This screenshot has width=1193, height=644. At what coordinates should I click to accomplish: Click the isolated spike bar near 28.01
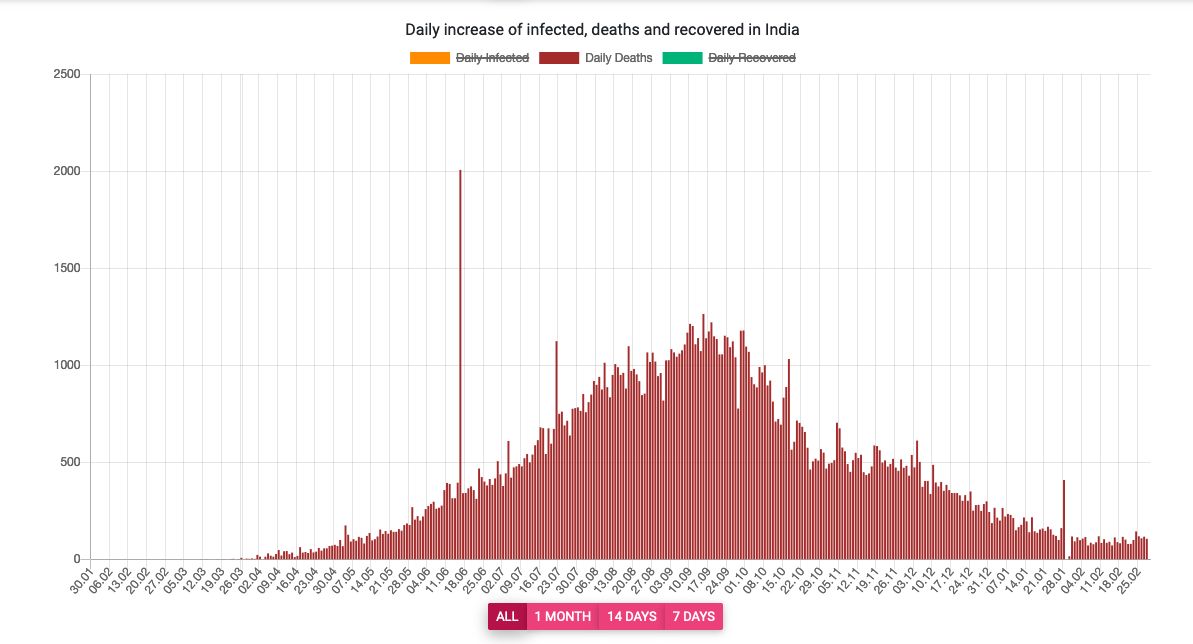(x=1064, y=520)
